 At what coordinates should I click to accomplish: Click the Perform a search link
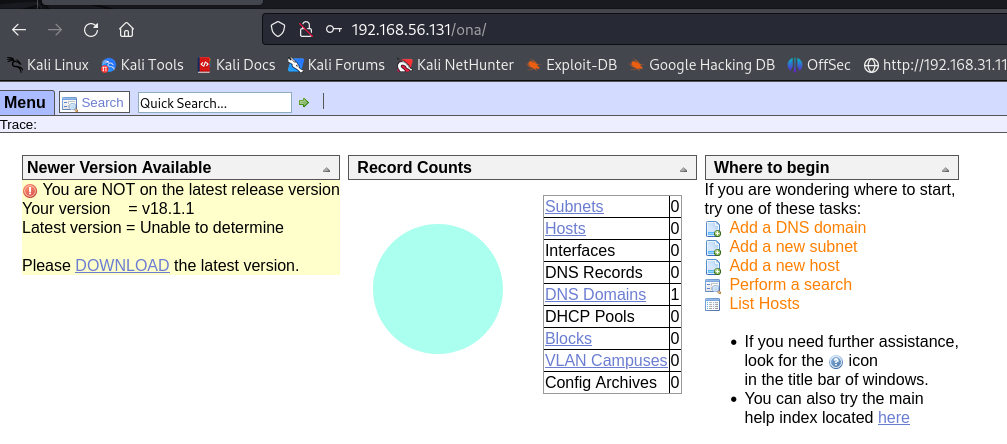click(791, 285)
